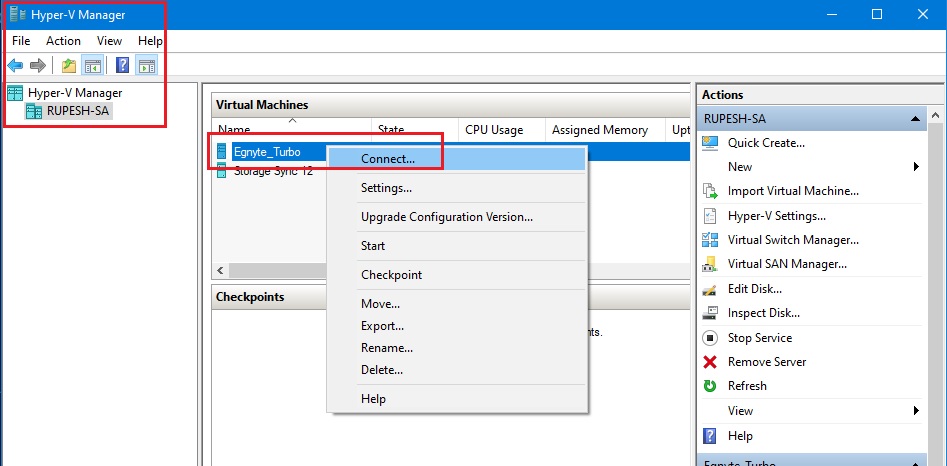Open the File menu
Viewport: 947px width, 466px height.
pos(21,41)
